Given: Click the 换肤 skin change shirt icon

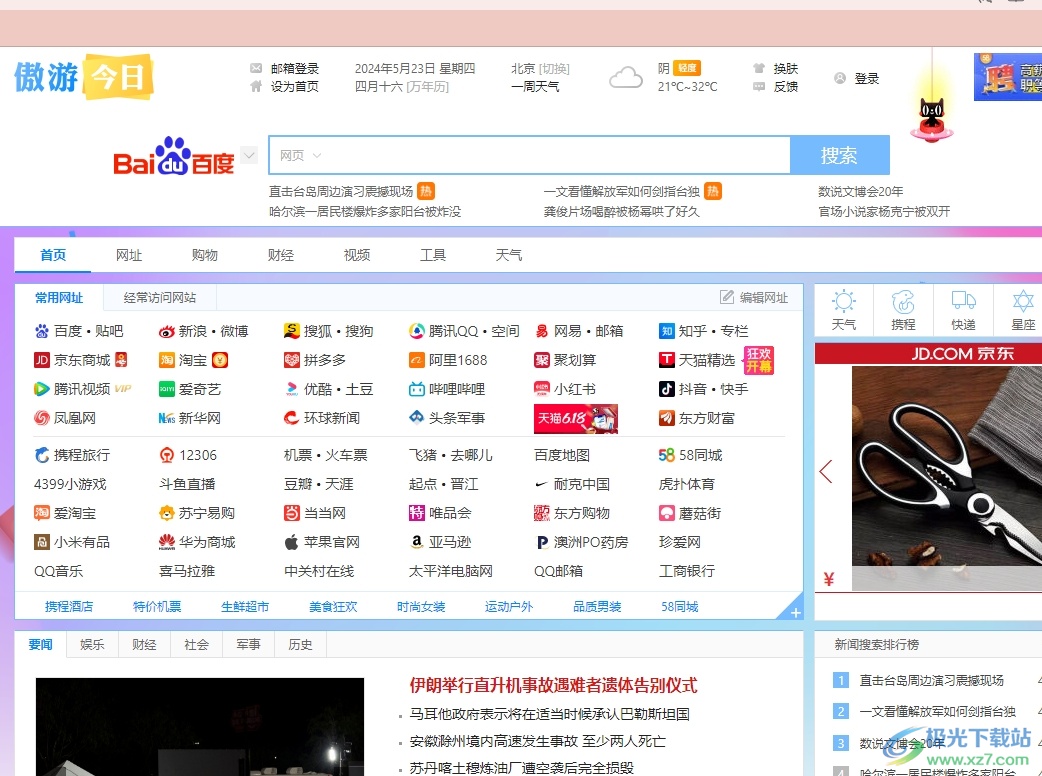Looking at the screenshot, I should [x=759, y=68].
